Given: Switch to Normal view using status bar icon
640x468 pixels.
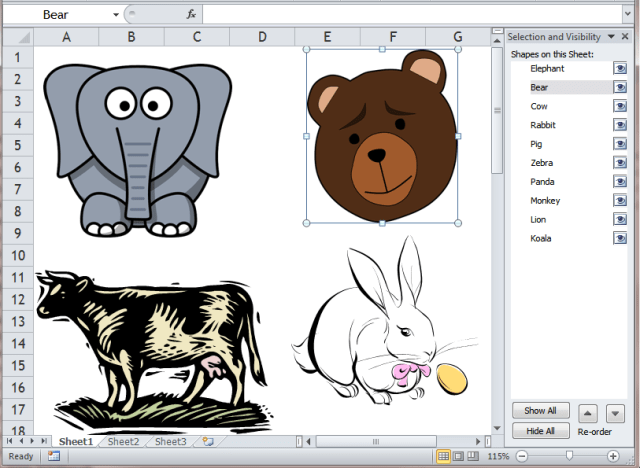Looking at the screenshot, I should click(443, 456).
